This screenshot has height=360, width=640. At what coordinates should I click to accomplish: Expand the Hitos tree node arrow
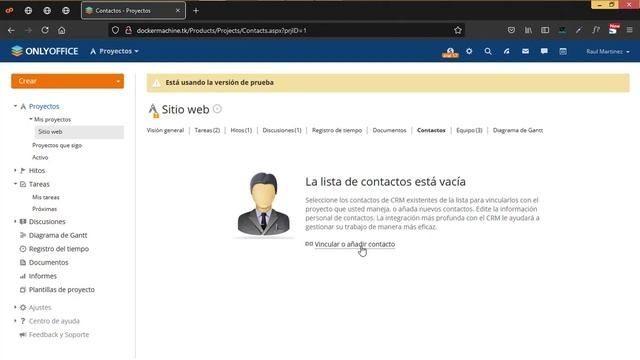pos(15,170)
